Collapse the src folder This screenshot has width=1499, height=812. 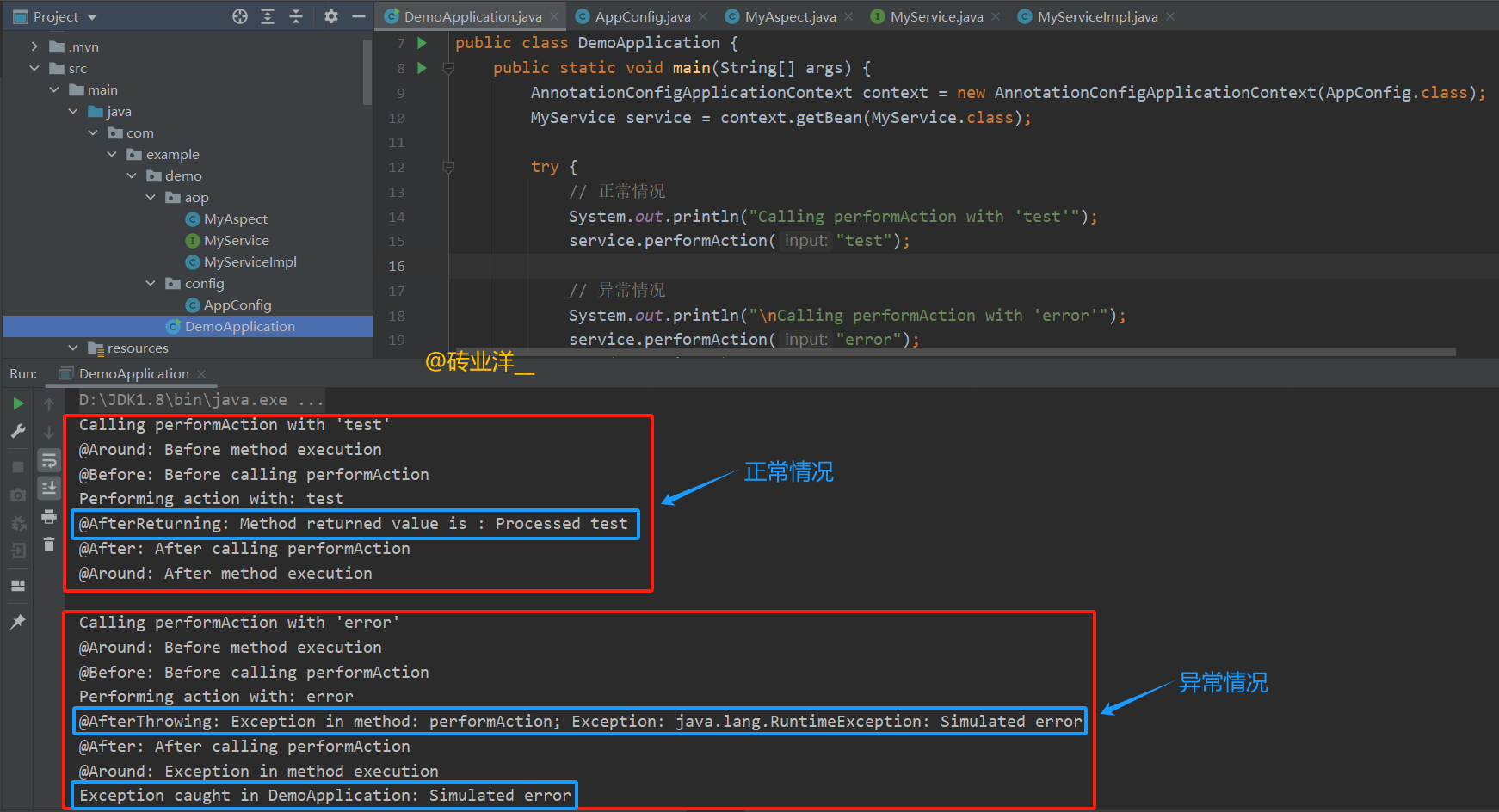click(34, 68)
